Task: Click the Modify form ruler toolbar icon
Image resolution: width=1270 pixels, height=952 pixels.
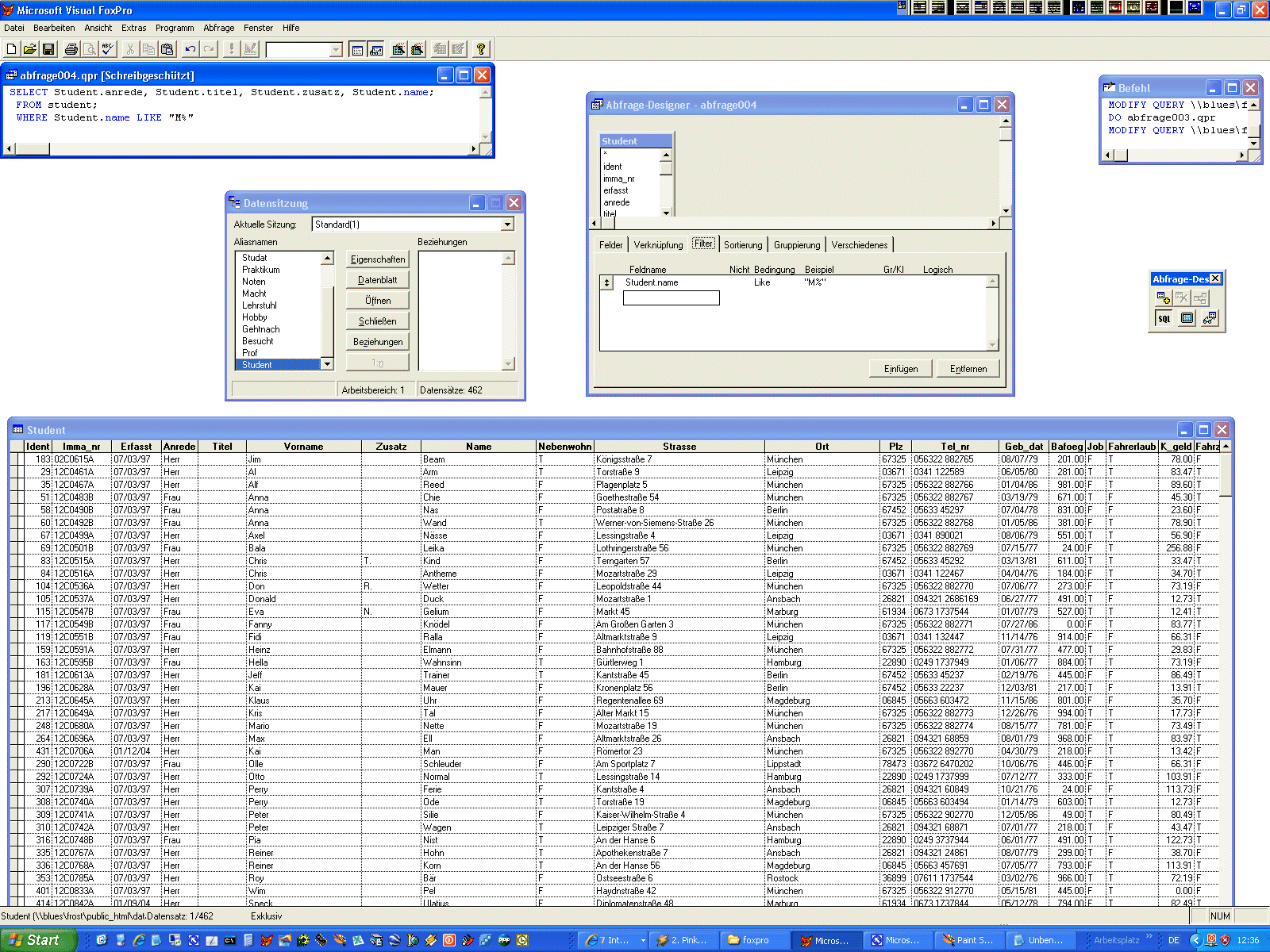Action: coord(250,49)
